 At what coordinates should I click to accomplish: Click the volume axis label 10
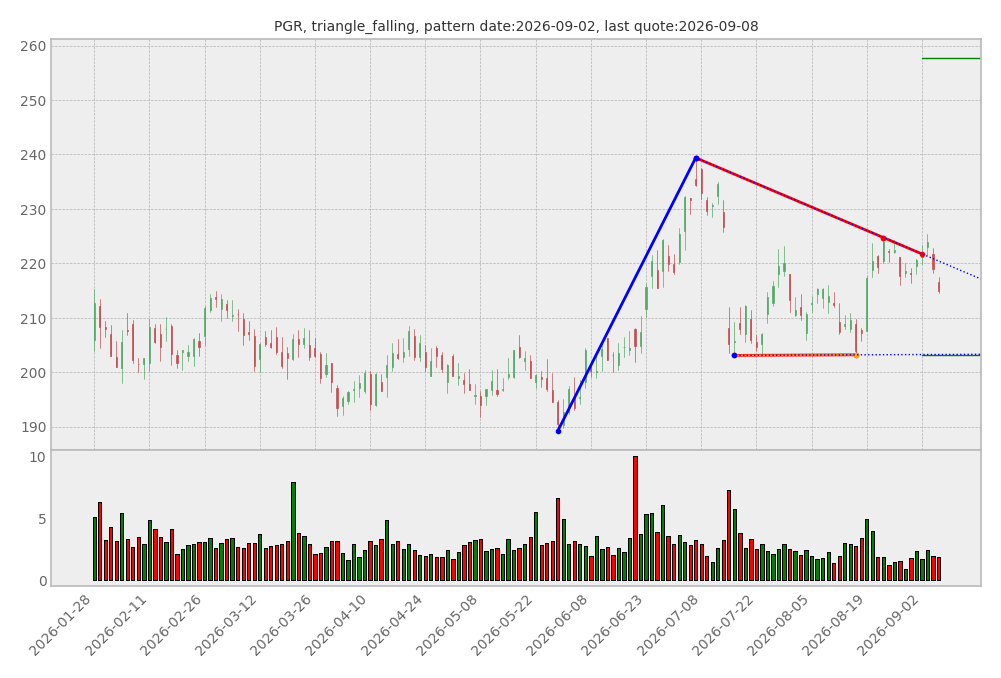pyautogui.click(x=38, y=457)
